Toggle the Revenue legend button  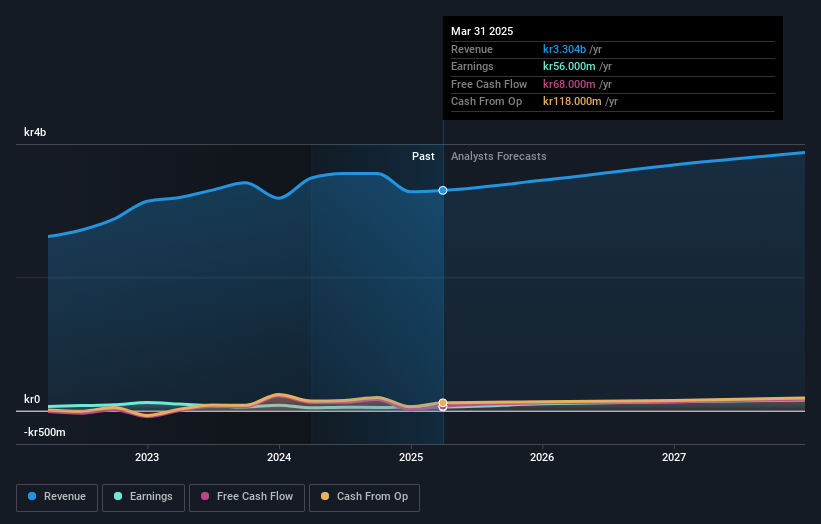57,497
